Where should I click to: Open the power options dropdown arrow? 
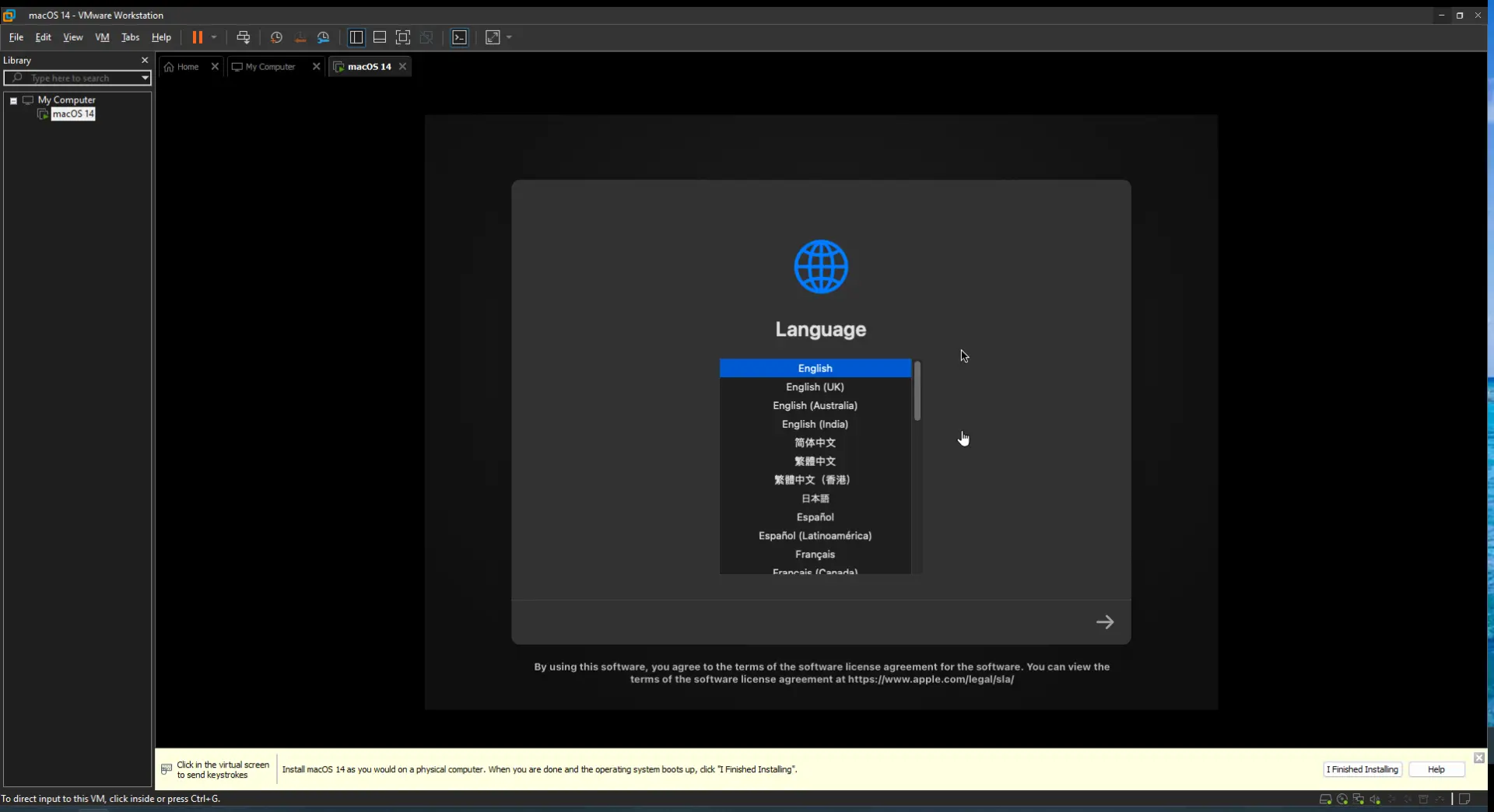(x=214, y=37)
